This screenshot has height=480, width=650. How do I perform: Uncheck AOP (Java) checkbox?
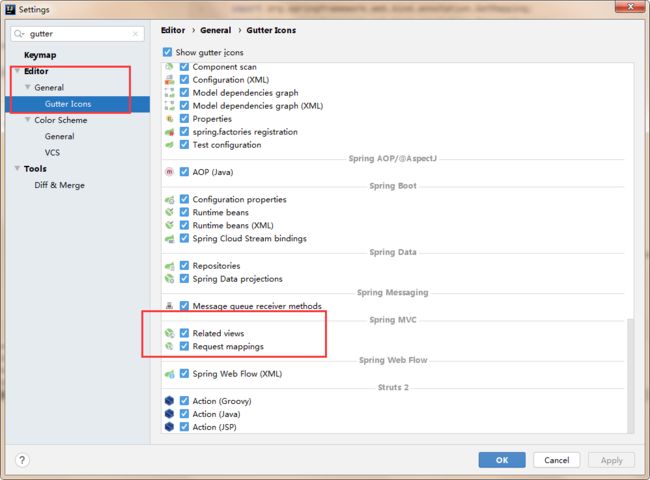tap(184, 172)
